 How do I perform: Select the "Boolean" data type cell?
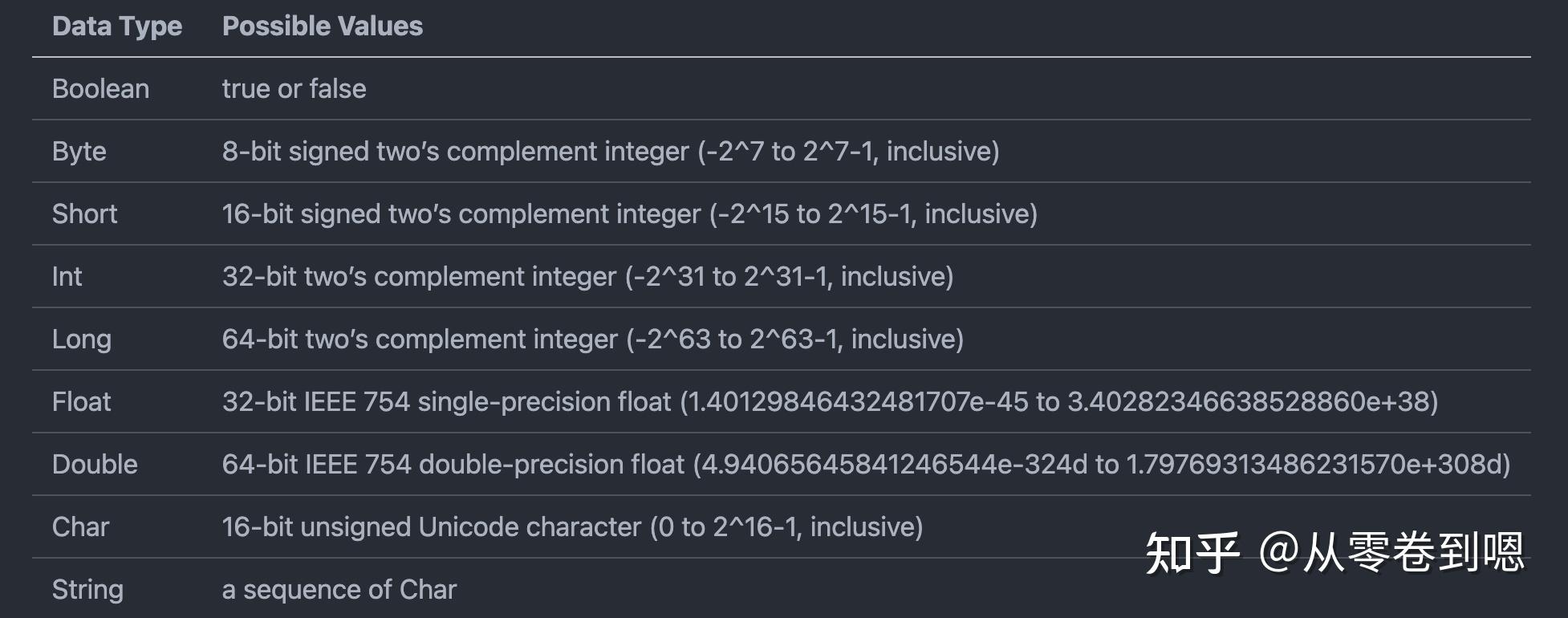(100, 89)
